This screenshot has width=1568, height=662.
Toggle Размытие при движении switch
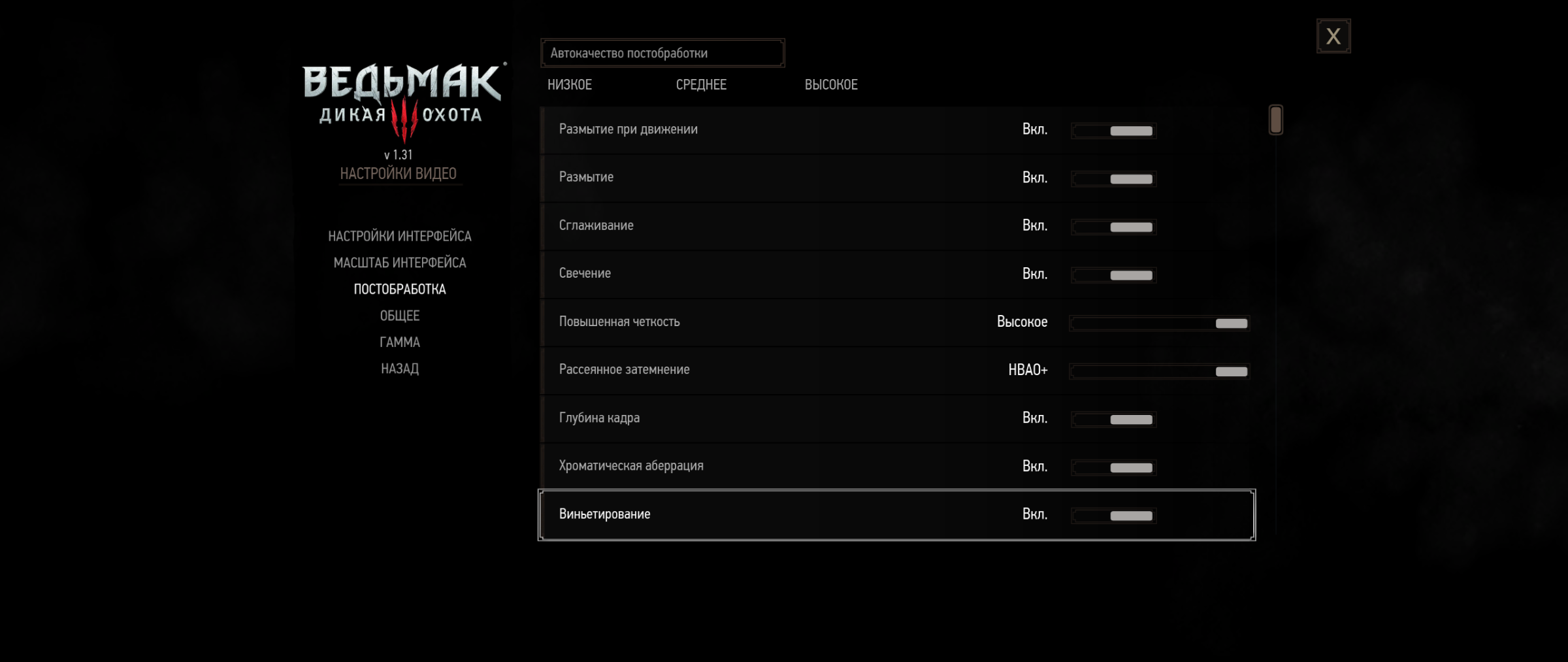tap(1114, 131)
